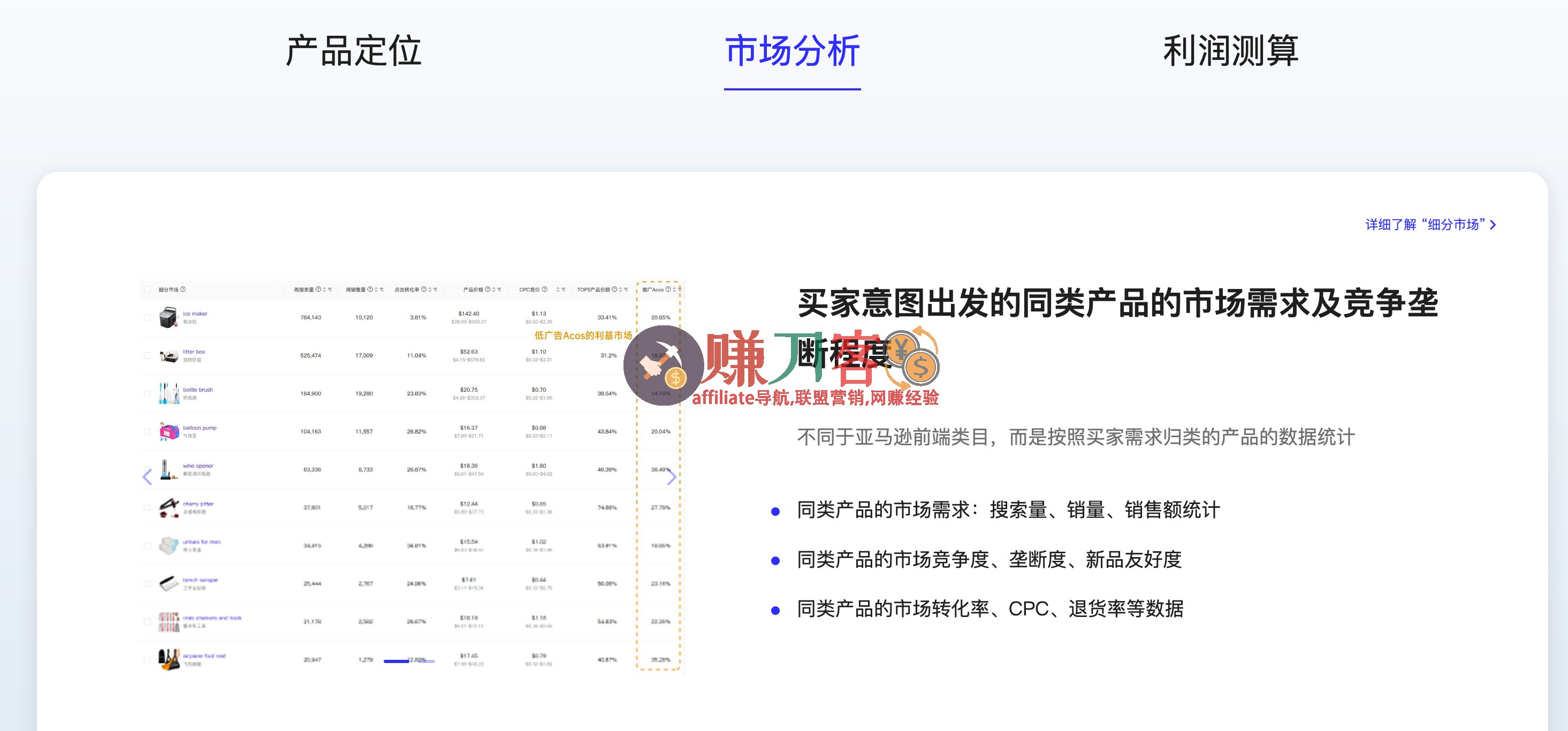The image size is (1568, 731).
Task: Click the help icon next to 周搜索量 column
Action: pyautogui.click(x=318, y=290)
